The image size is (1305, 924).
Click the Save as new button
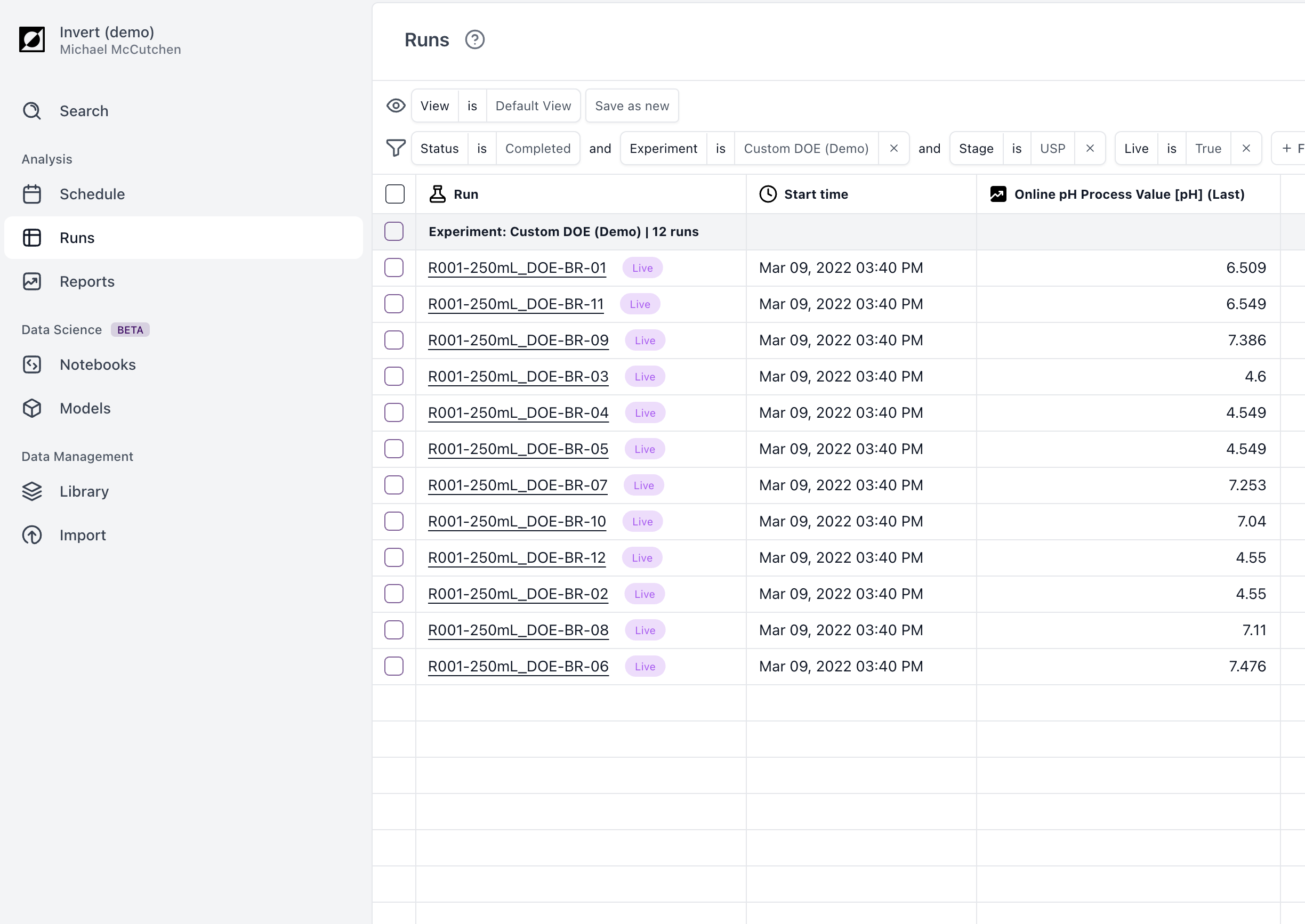[632, 106]
